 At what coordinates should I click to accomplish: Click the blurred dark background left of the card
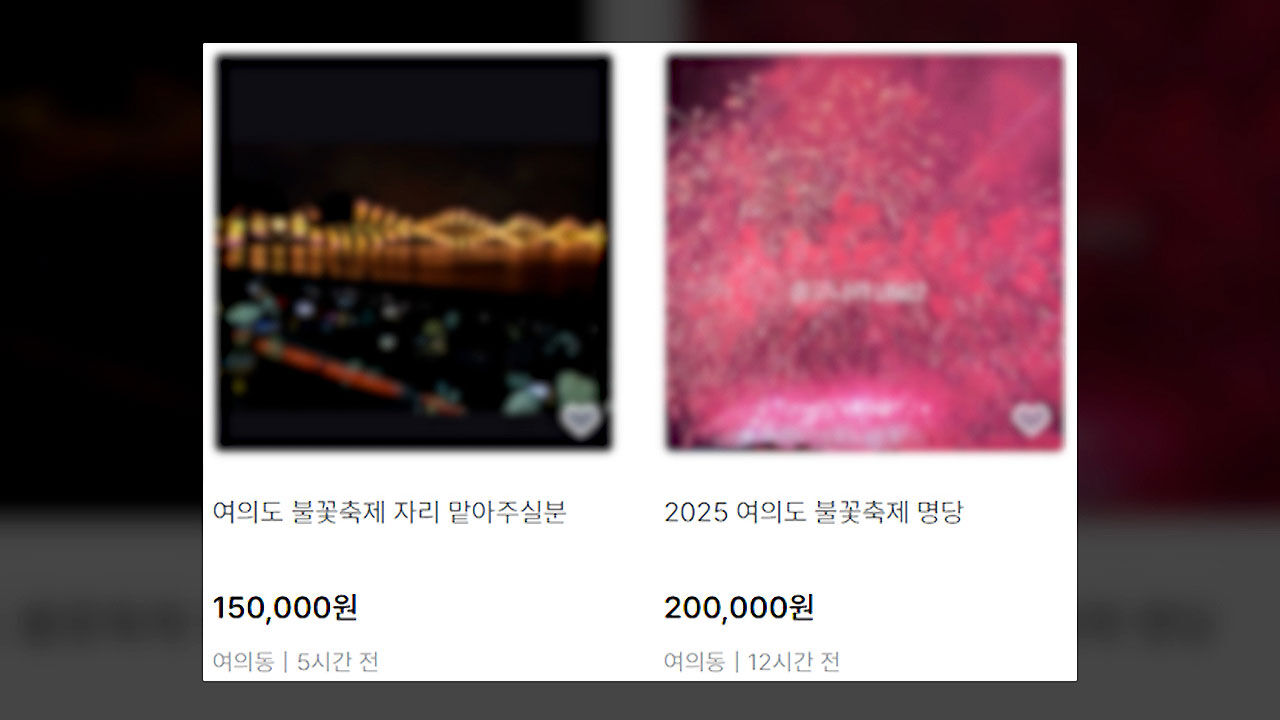100,250
